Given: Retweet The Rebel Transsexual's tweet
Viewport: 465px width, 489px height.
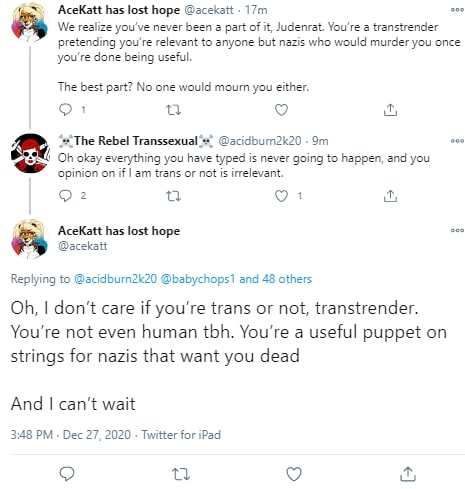Looking at the screenshot, I should (173, 196).
